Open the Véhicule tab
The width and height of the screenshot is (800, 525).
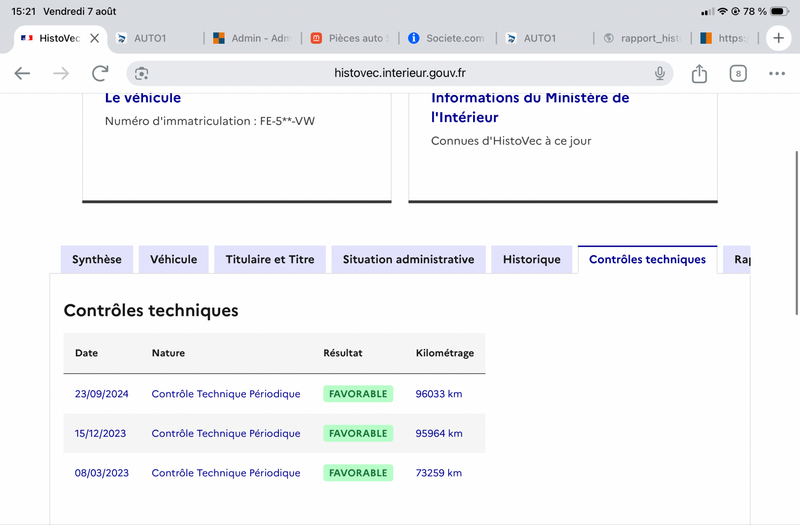coord(173,259)
